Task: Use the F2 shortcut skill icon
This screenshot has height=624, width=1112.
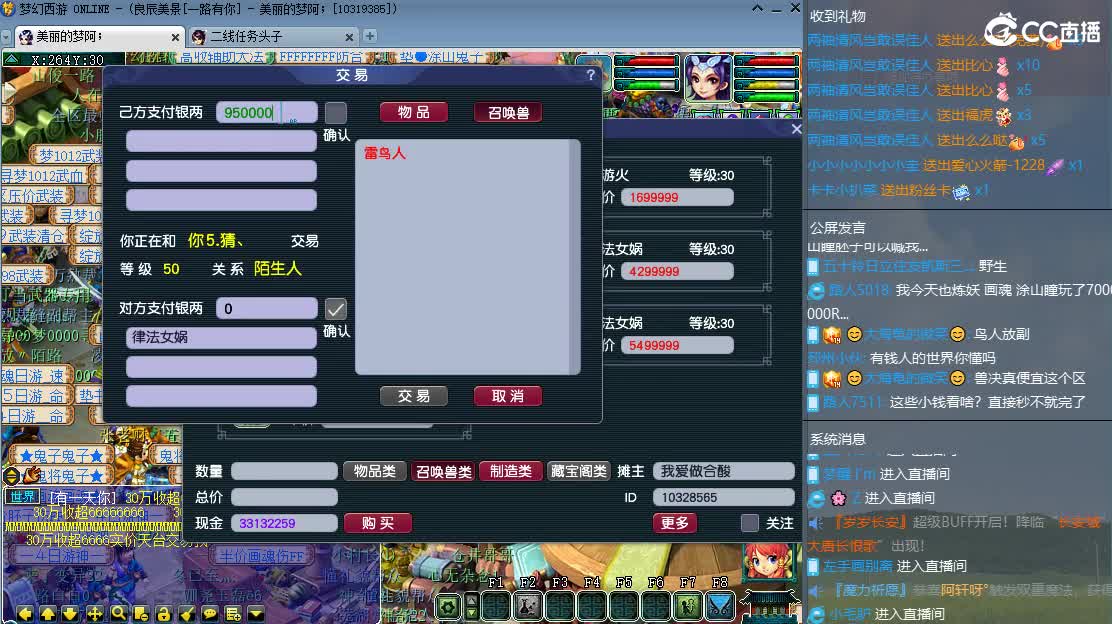Action: pos(528,608)
